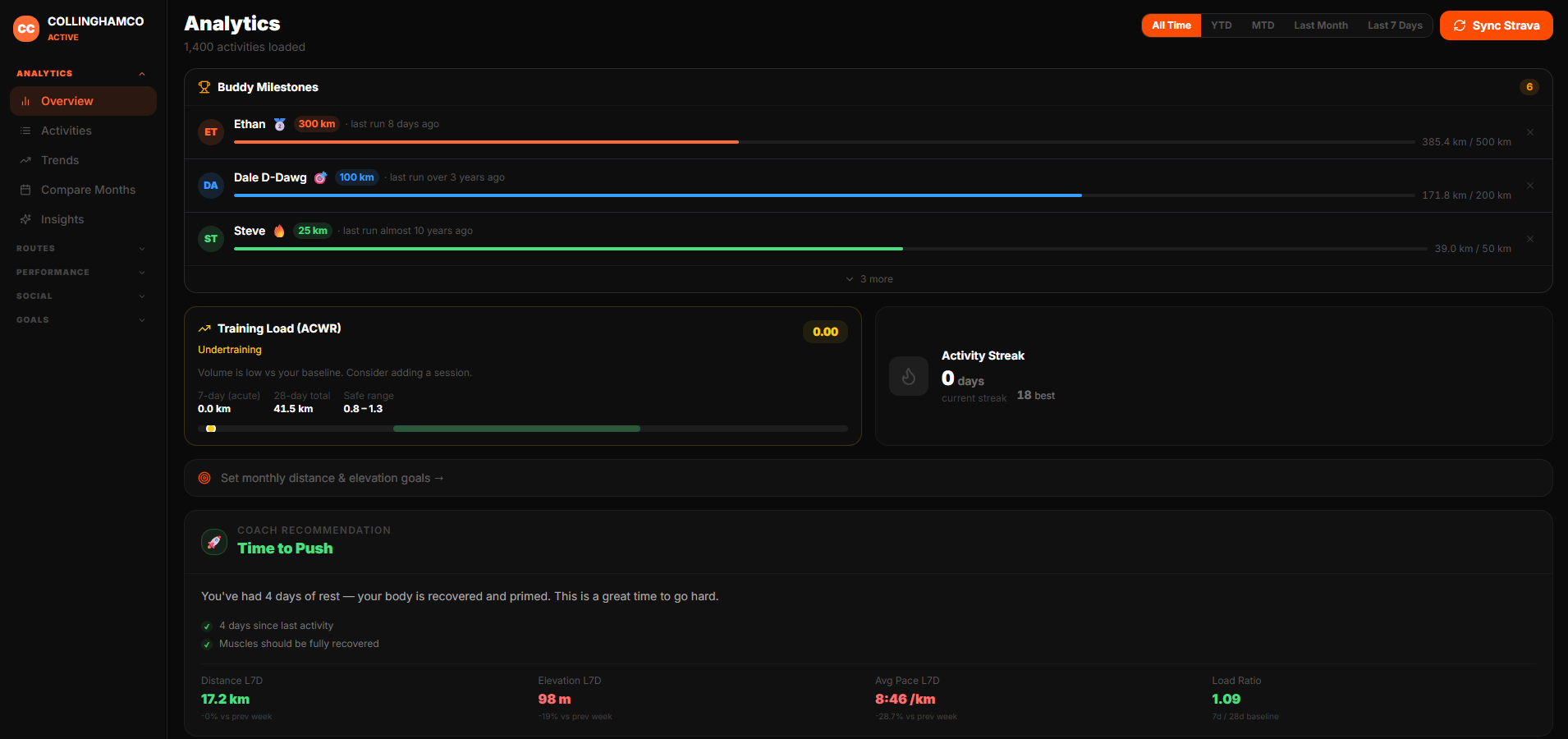
Task: Click the Compare Months calendar icon
Action: coord(25,190)
